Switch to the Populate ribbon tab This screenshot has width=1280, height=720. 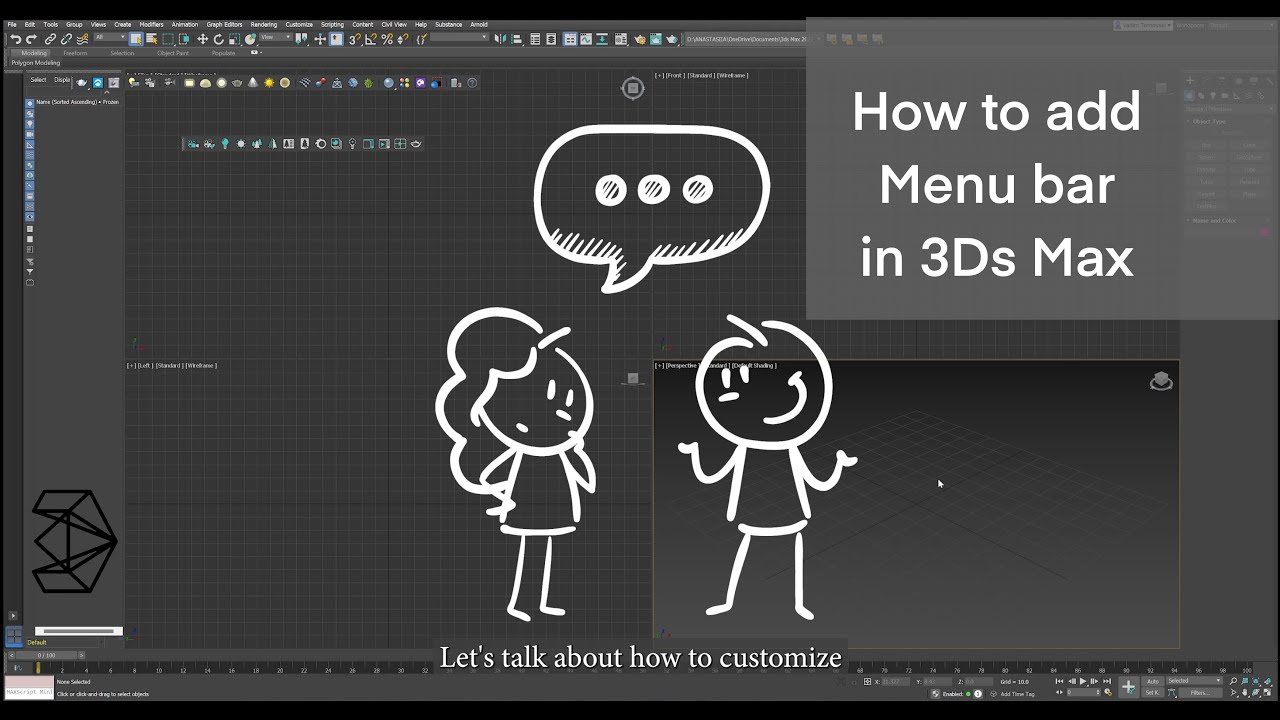pyautogui.click(x=223, y=53)
